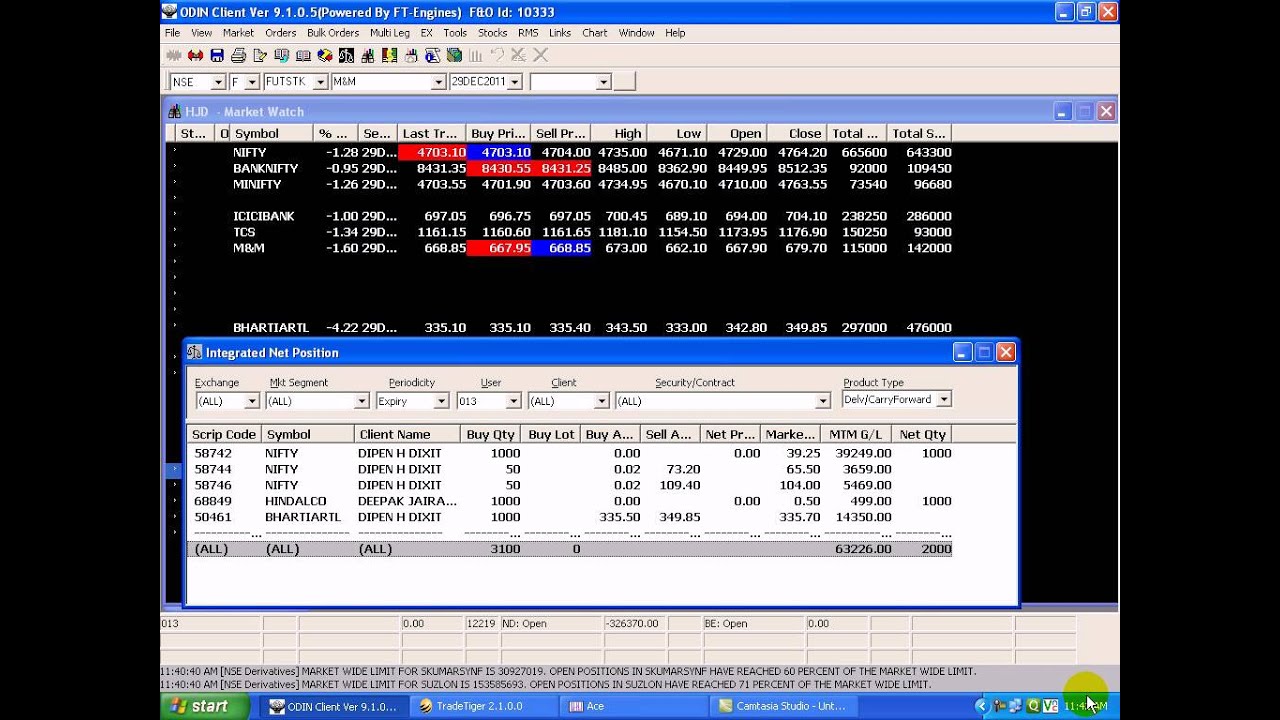Click the green 3D box toolbar icon
This screenshot has height=720, width=1280.
point(454,56)
